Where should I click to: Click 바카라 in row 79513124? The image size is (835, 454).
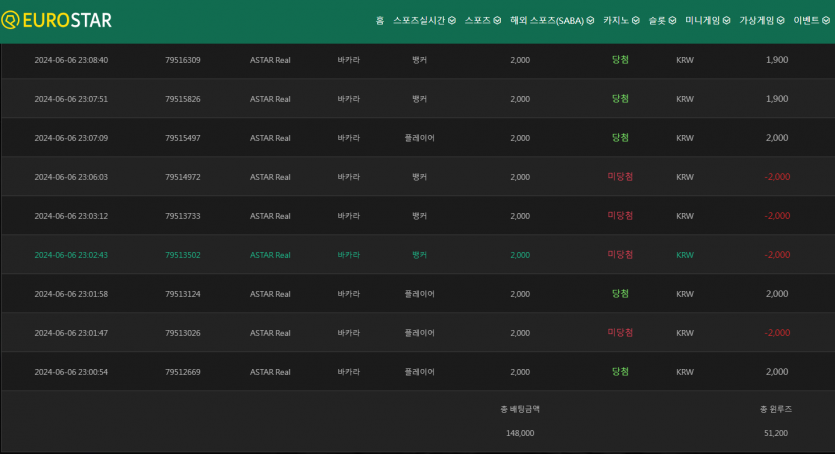(348, 294)
